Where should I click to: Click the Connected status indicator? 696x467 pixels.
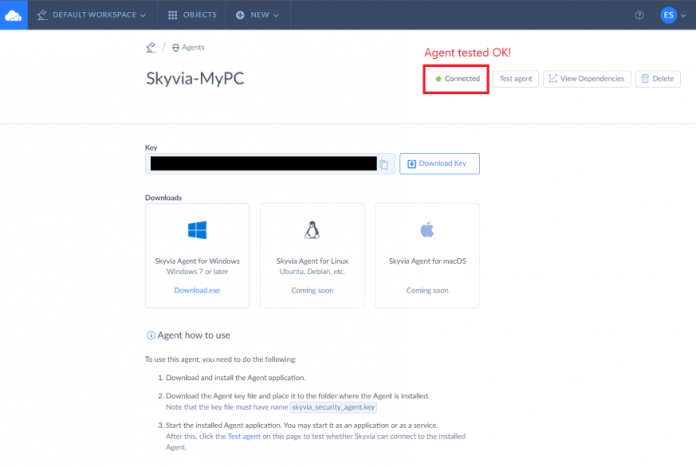(x=456, y=78)
